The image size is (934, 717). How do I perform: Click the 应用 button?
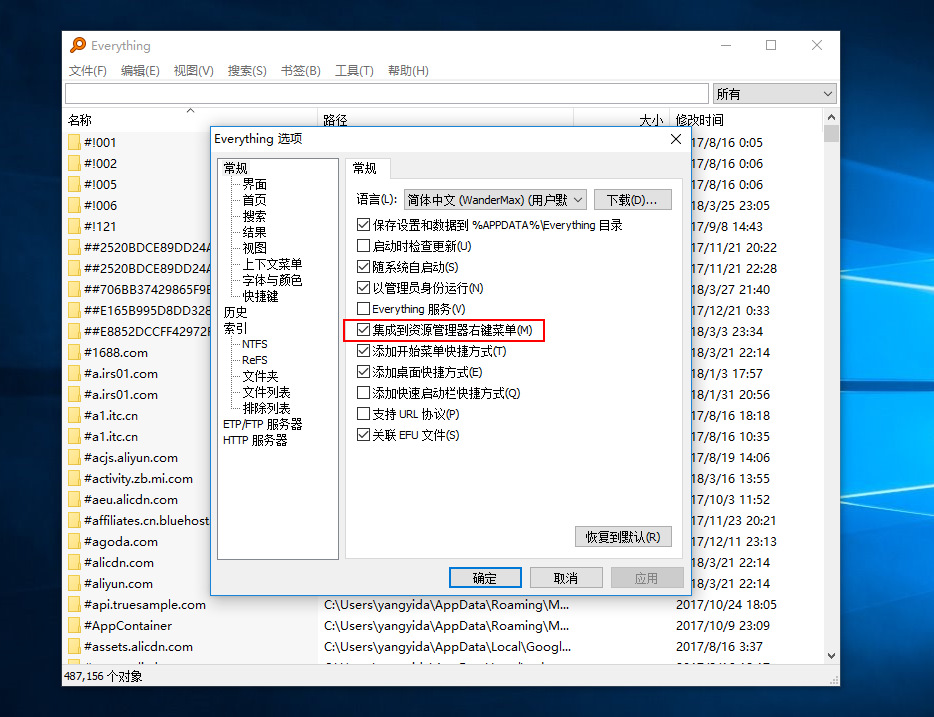[646, 578]
